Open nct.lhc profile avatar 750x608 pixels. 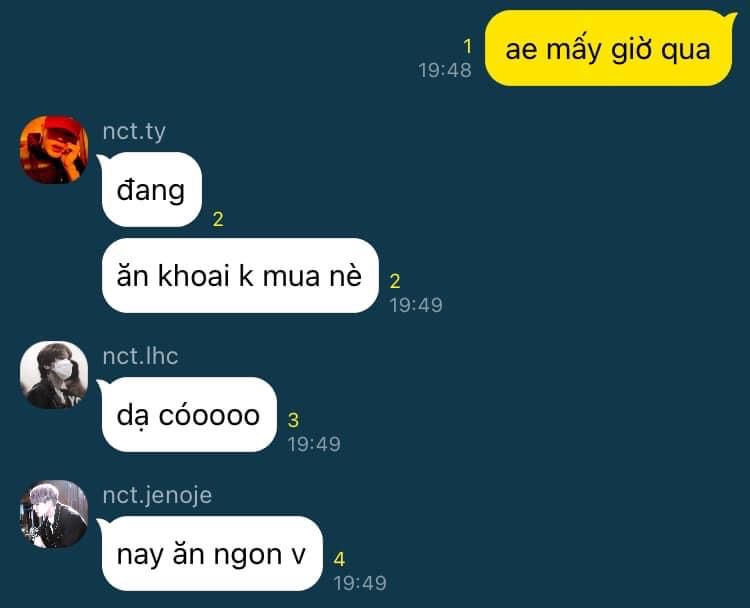click(x=54, y=375)
